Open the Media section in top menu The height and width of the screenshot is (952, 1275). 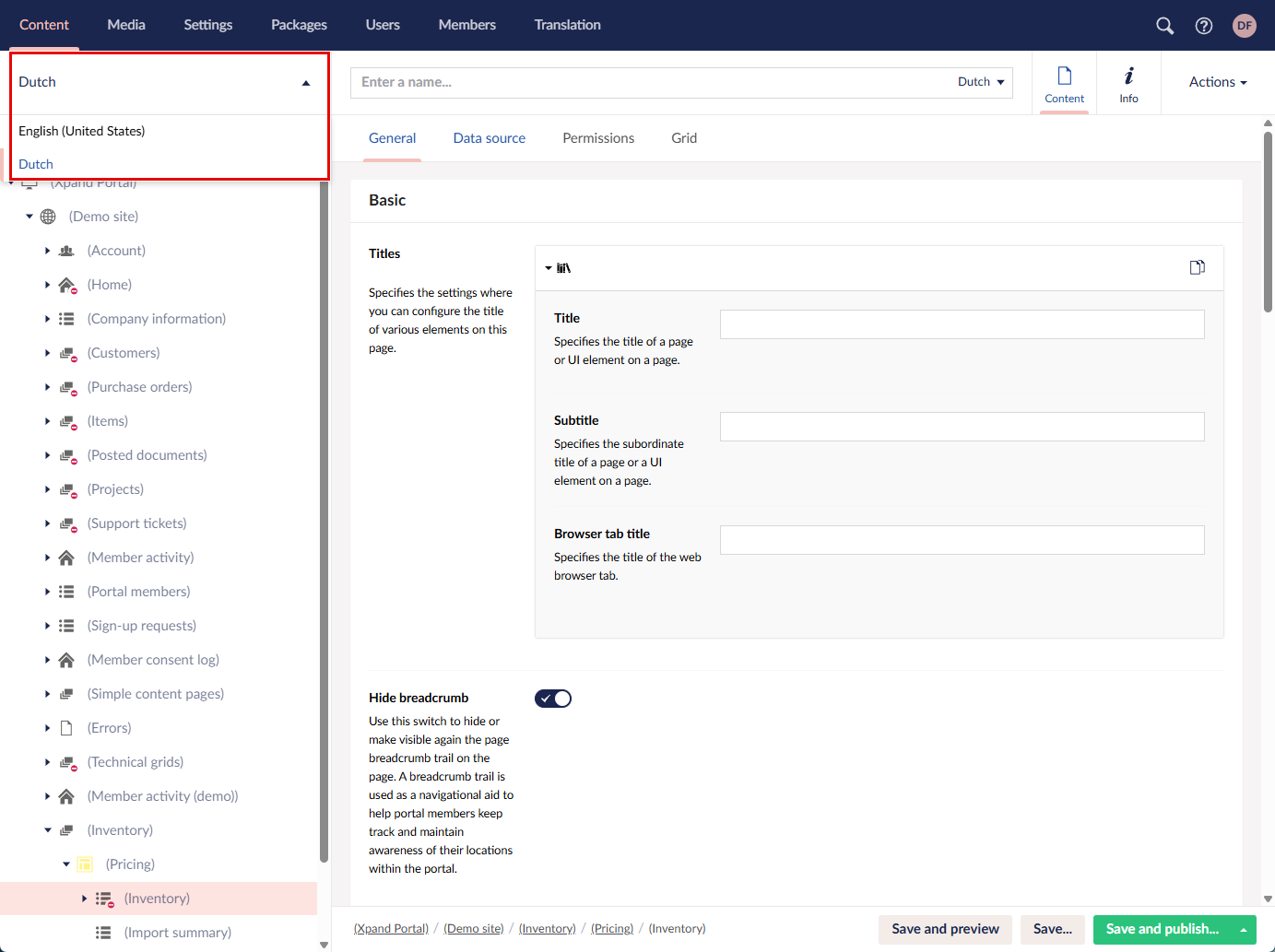(126, 25)
